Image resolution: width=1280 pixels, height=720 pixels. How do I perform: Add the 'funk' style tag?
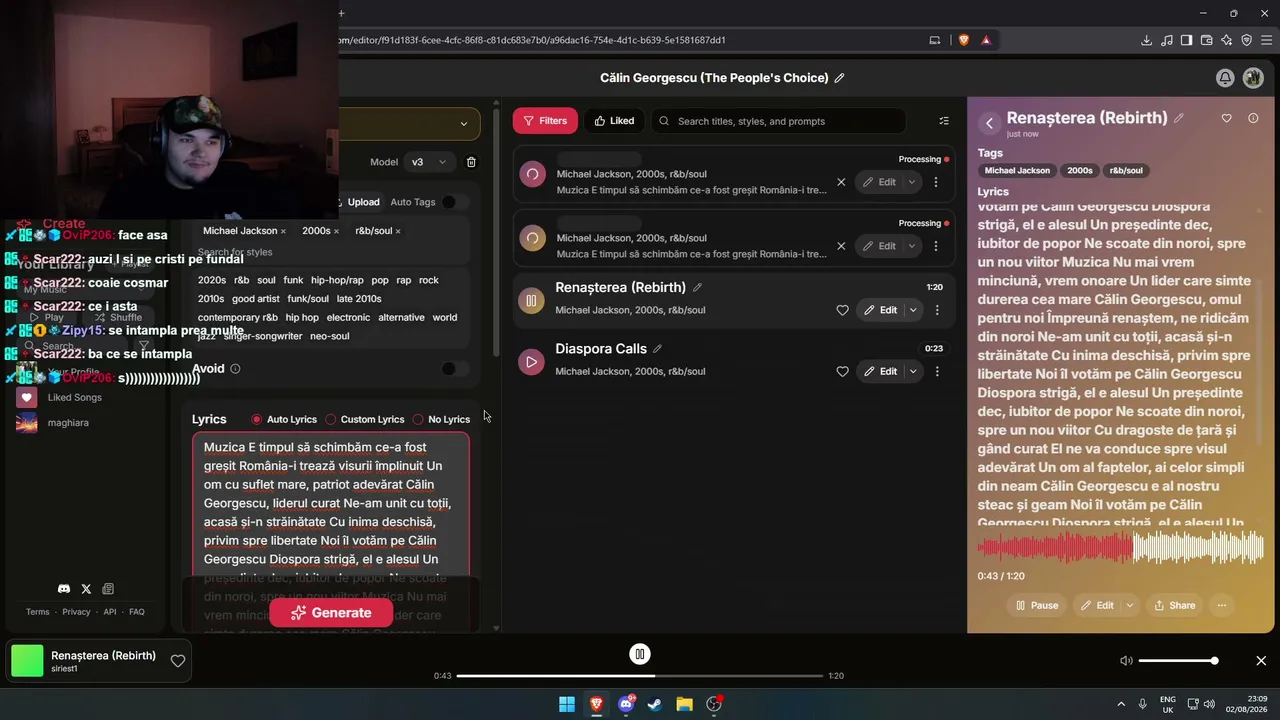(x=293, y=280)
